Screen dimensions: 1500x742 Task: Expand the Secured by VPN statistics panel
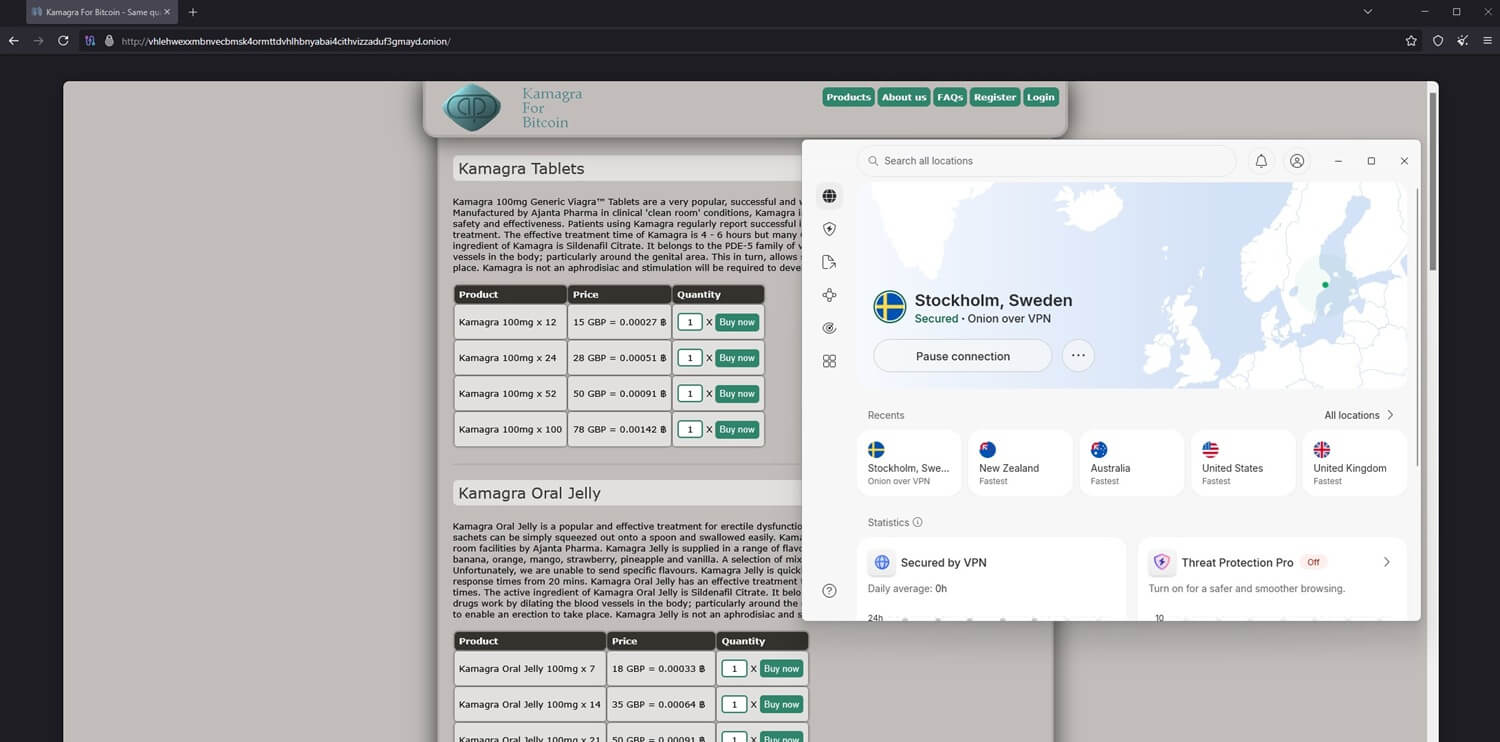coord(992,562)
